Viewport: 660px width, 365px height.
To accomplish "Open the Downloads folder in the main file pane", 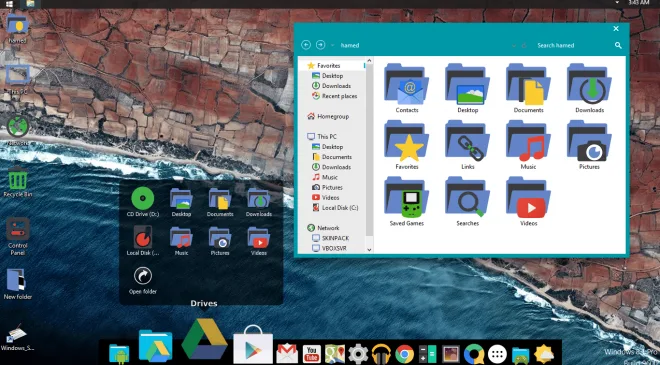I will pyautogui.click(x=589, y=88).
